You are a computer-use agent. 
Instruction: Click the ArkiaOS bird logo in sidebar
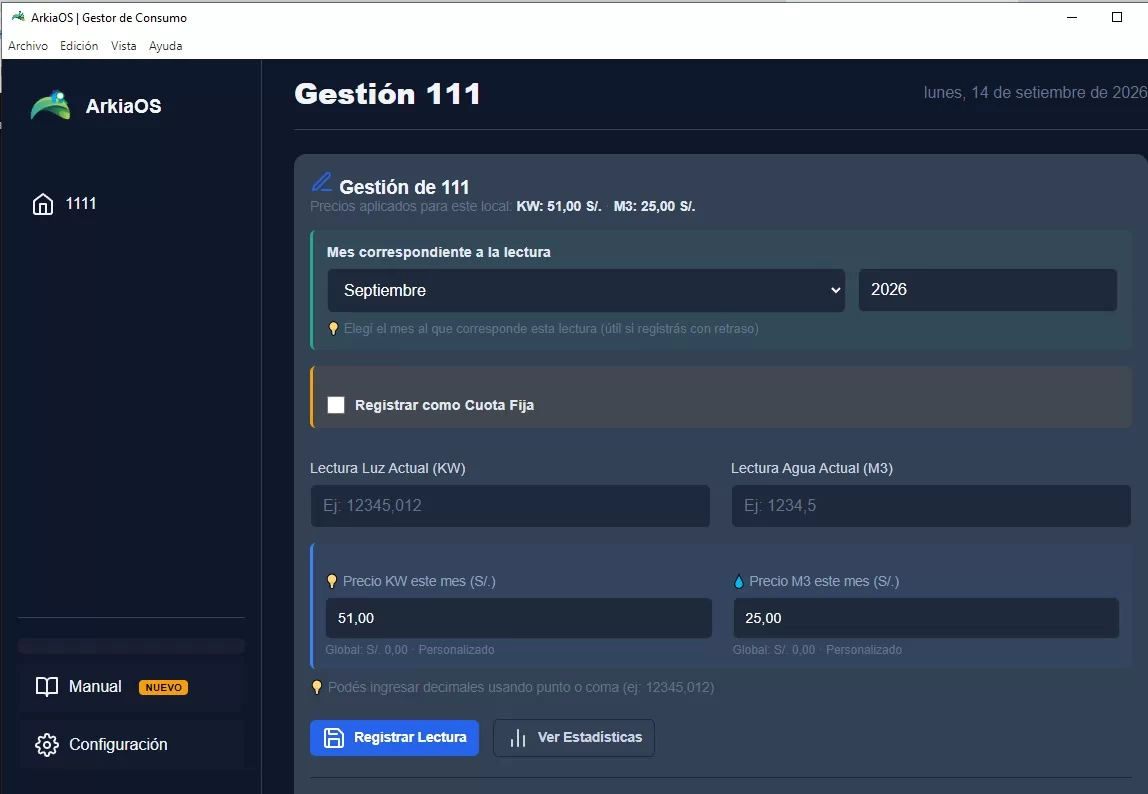point(51,105)
